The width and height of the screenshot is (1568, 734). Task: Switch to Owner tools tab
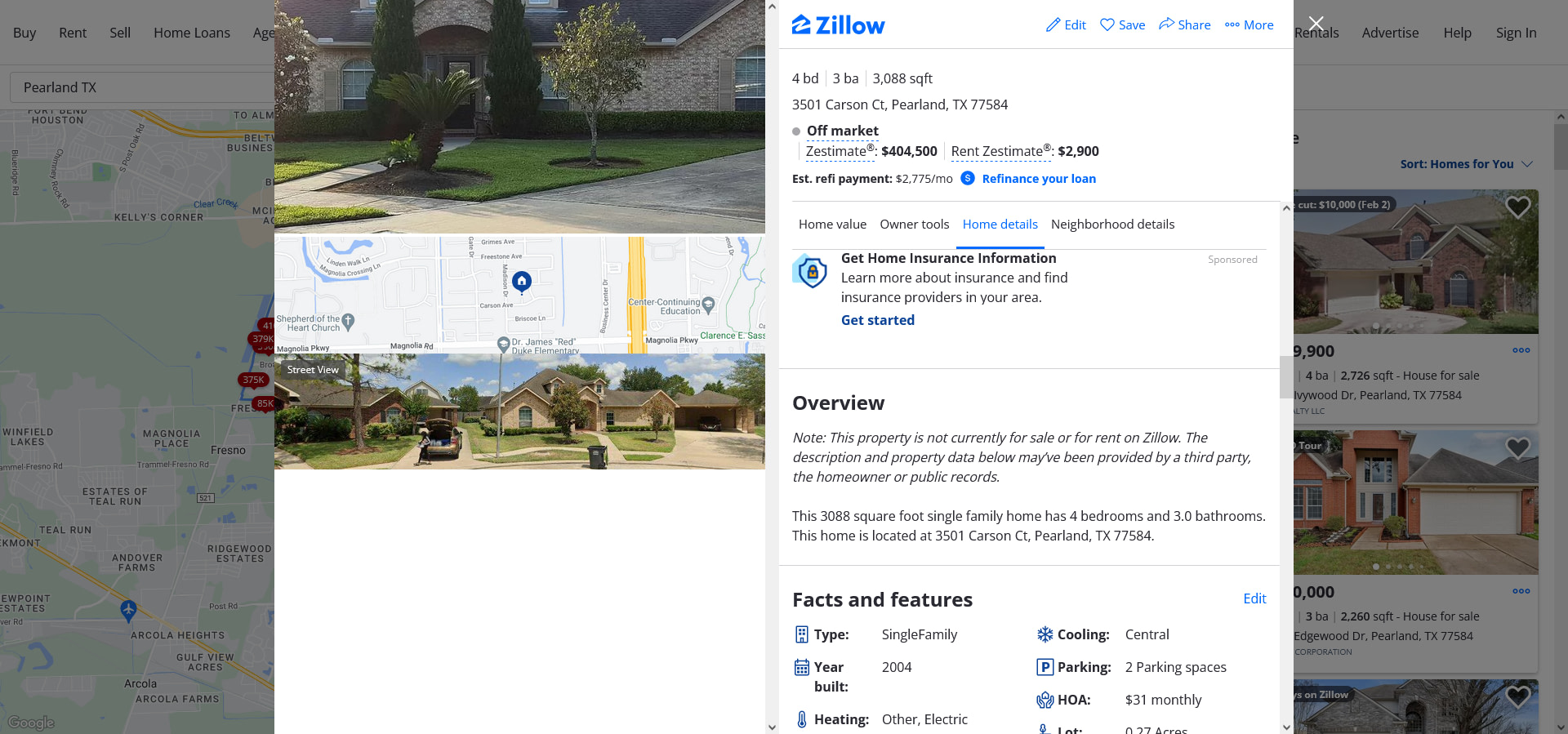[x=915, y=225]
